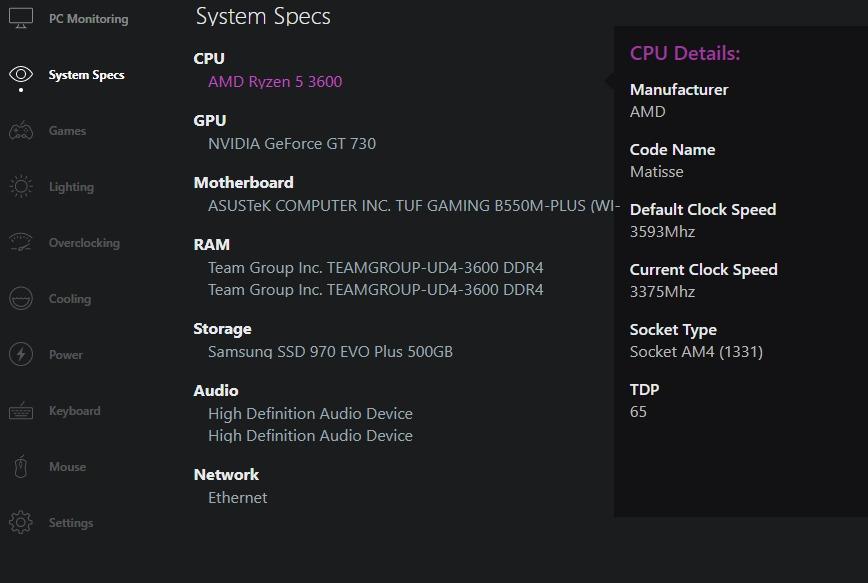The height and width of the screenshot is (583, 868).
Task: Open the Mouse menu label
Action: (x=68, y=467)
